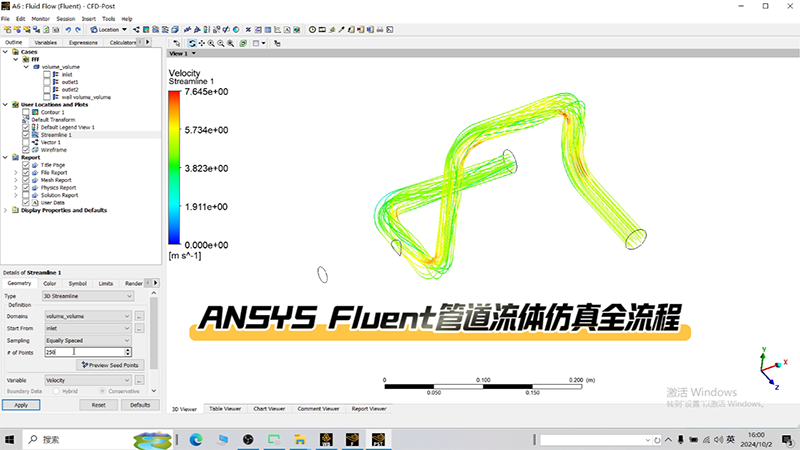Click the Animation film icon in toolbar
The height and width of the screenshot is (450, 800).
click(322, 30)
